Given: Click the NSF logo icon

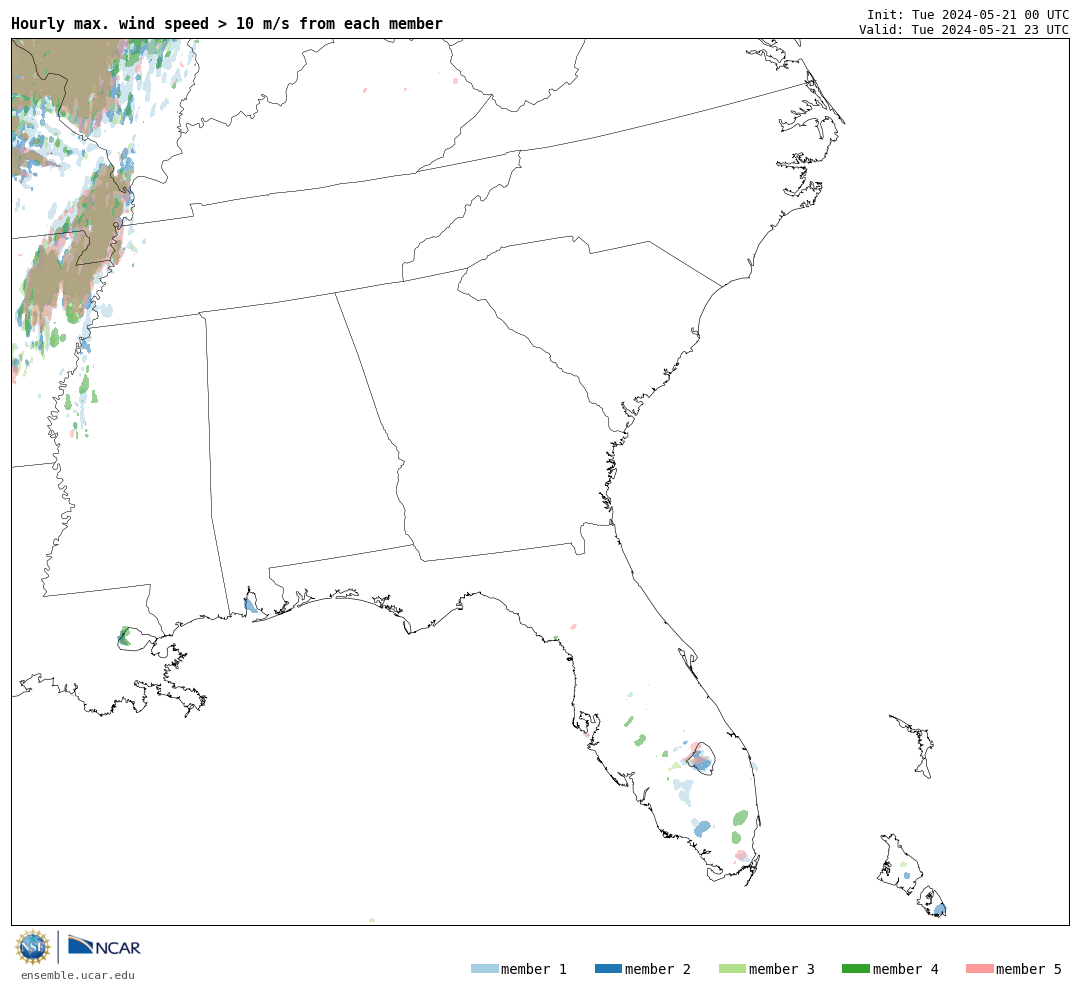Looking at the screenshot, I should click(33, 947).
